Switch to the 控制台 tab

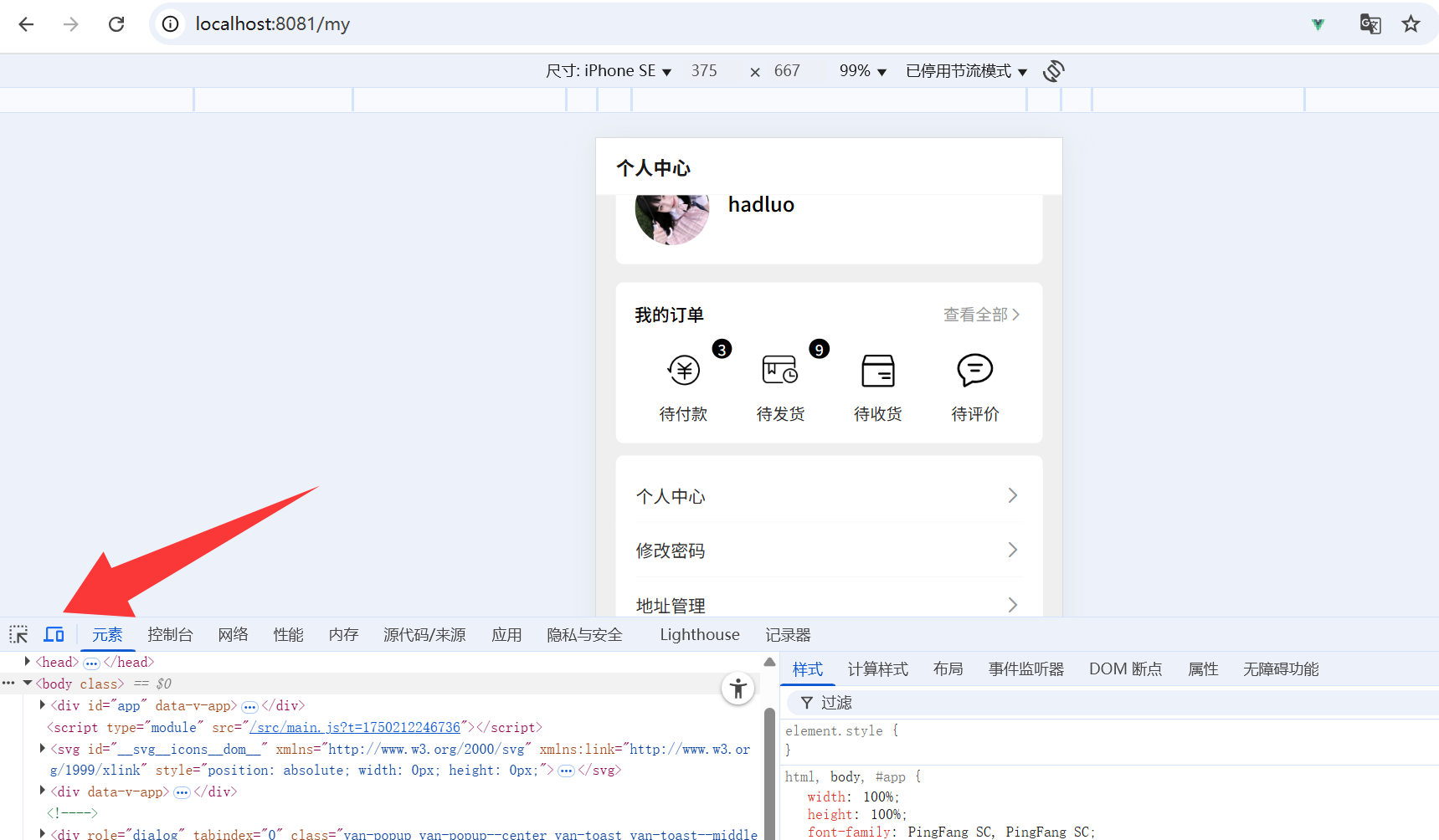170,635
